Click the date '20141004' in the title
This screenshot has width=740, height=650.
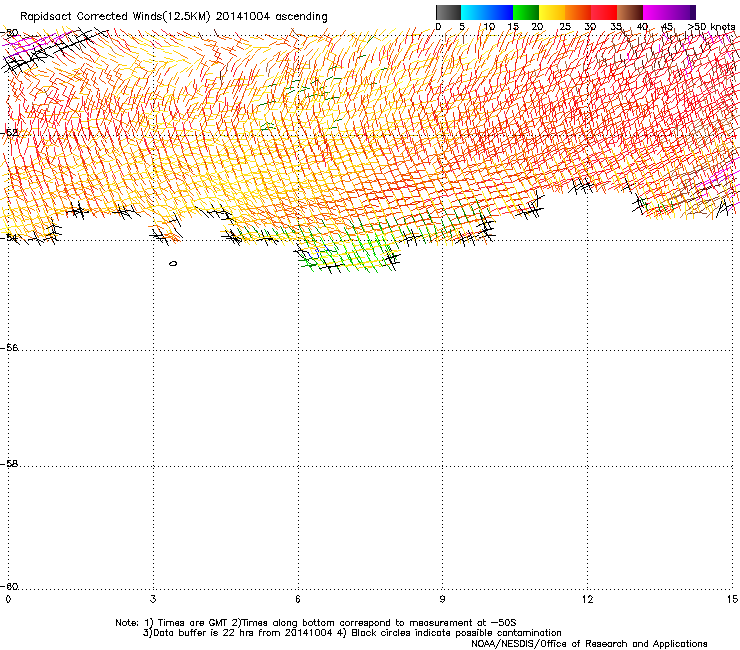coord(243,17)
